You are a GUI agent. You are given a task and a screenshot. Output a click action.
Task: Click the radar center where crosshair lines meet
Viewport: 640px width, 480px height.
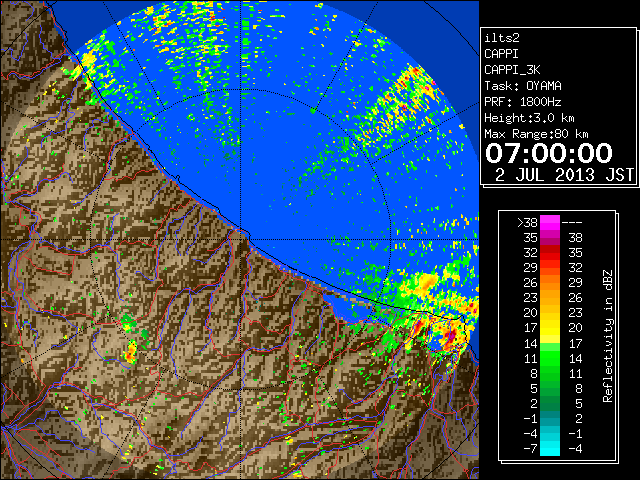tap(241, 239)
